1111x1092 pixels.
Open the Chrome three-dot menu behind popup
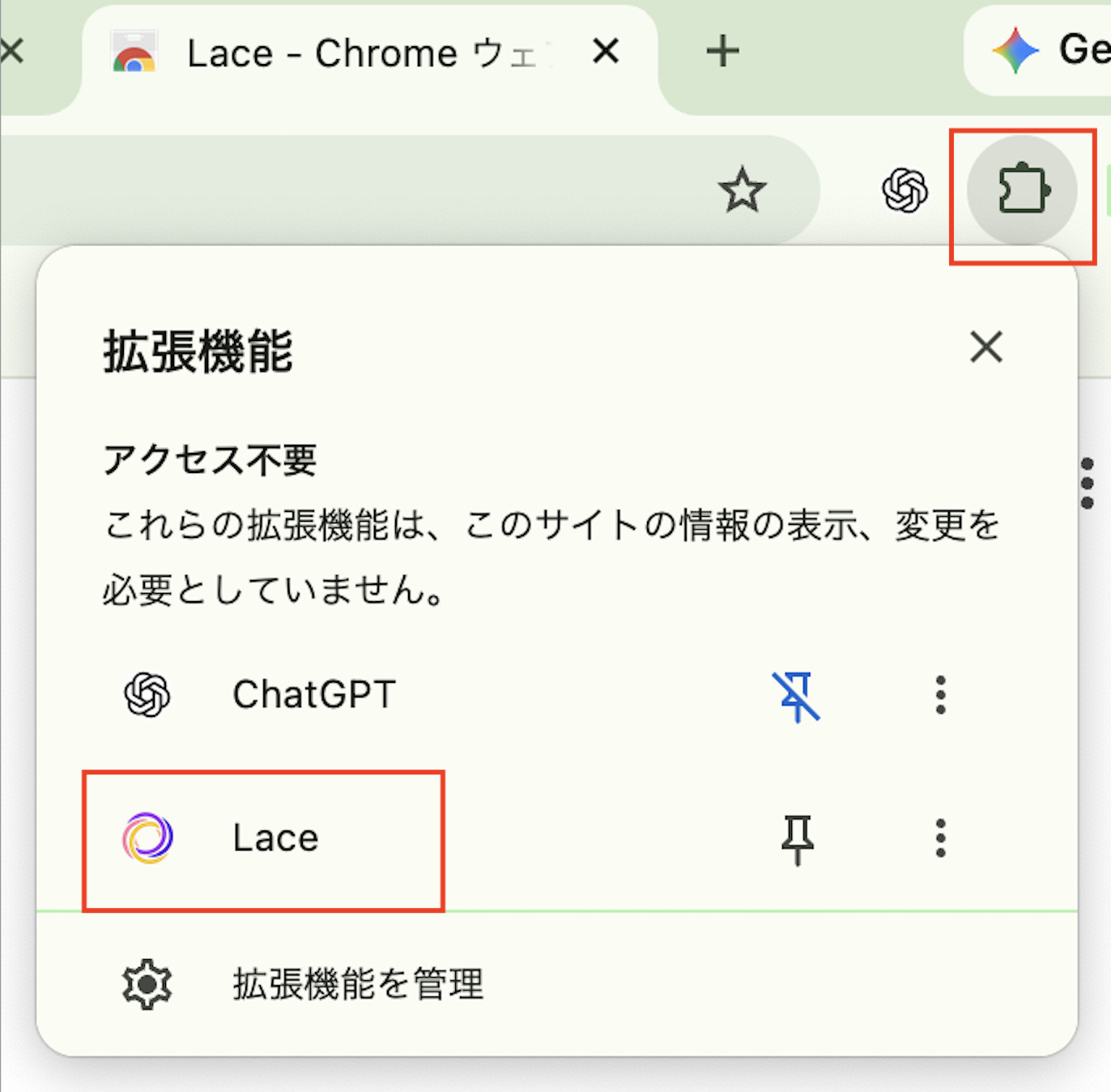[x=1088, y=484]
